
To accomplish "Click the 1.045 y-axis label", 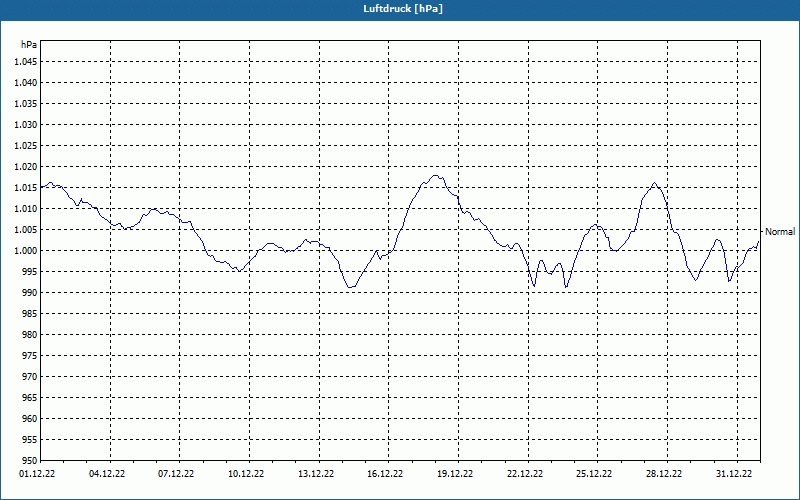I will click(25, 62).
